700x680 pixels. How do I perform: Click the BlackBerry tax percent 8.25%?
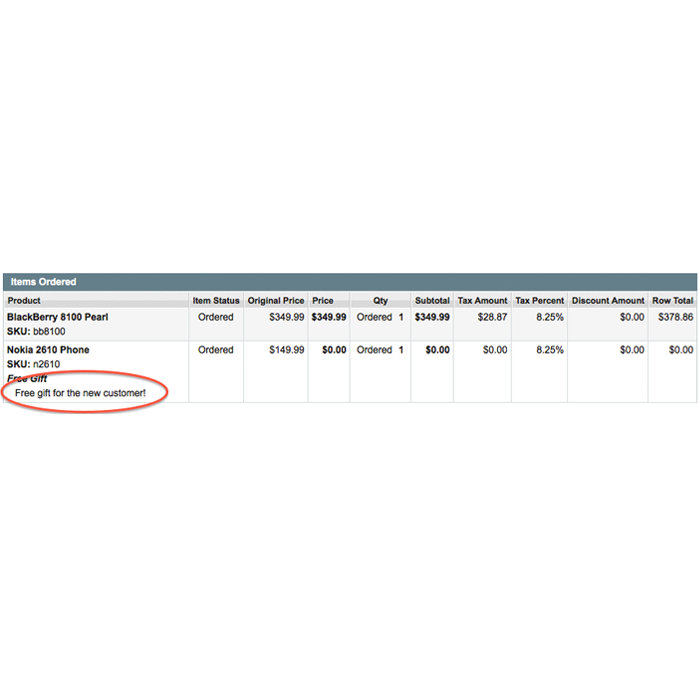[550, 317]
